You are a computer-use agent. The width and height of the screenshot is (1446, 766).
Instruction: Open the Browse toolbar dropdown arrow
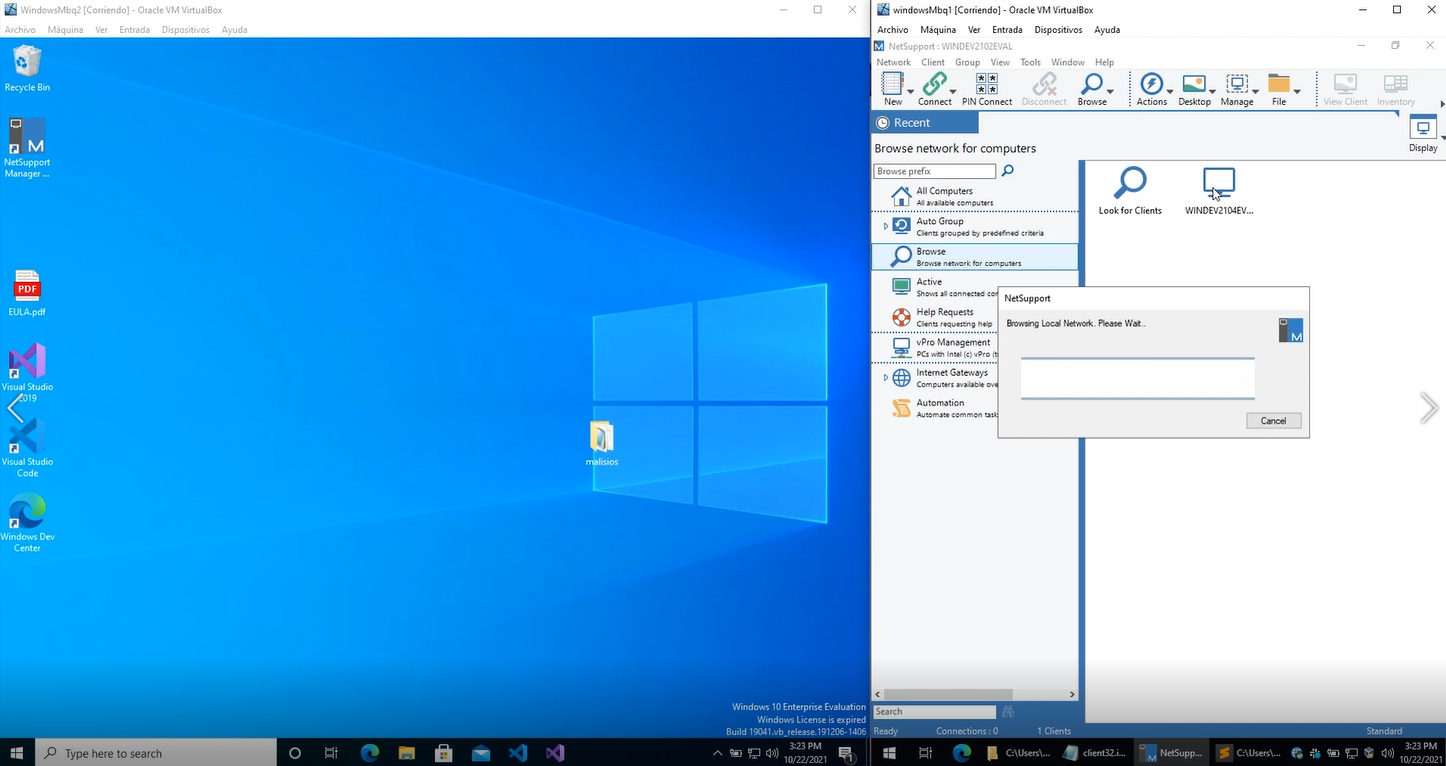point(1110,92)
